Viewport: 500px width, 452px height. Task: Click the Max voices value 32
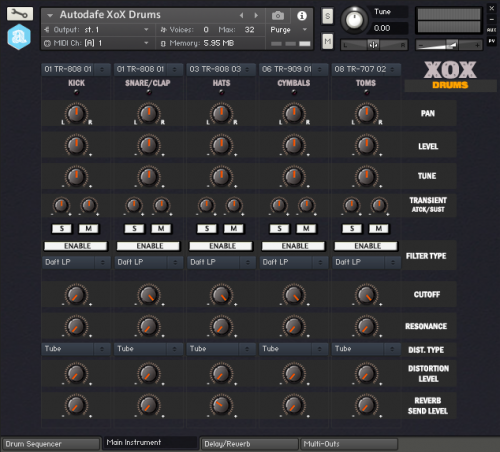[x=250, y=30]
